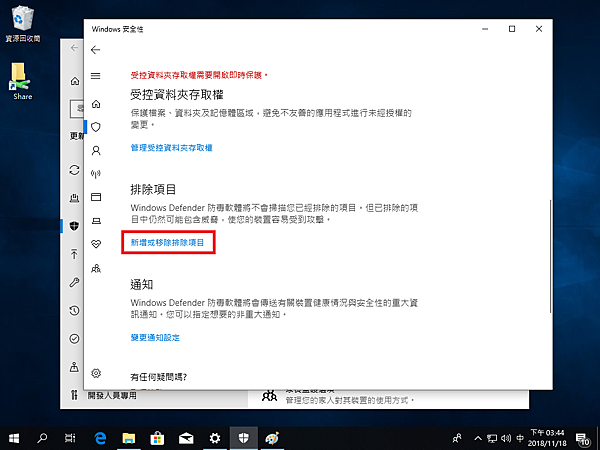This screenshot has height=450, width=600.
Task: Open Virus & threat protection shield icon
Action: (x=96, y=127)
